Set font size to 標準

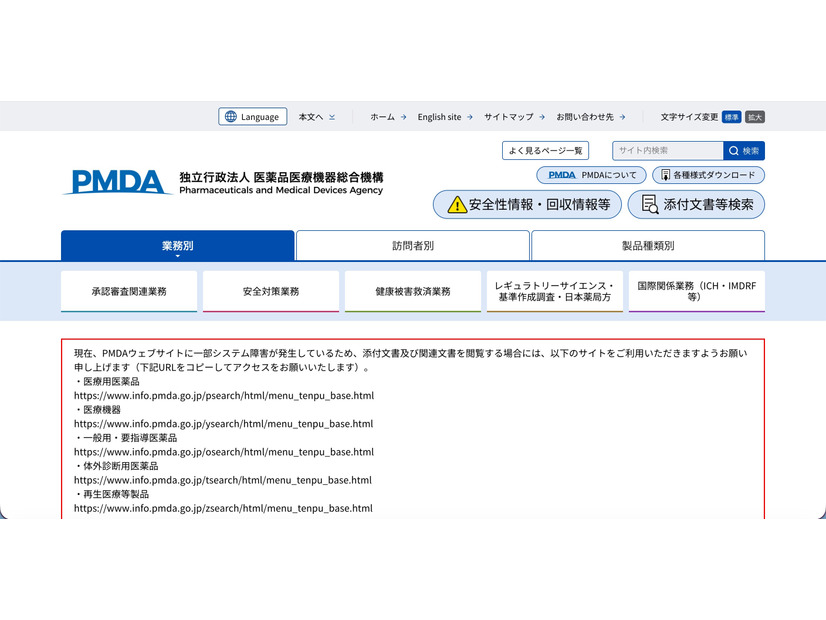732,117
